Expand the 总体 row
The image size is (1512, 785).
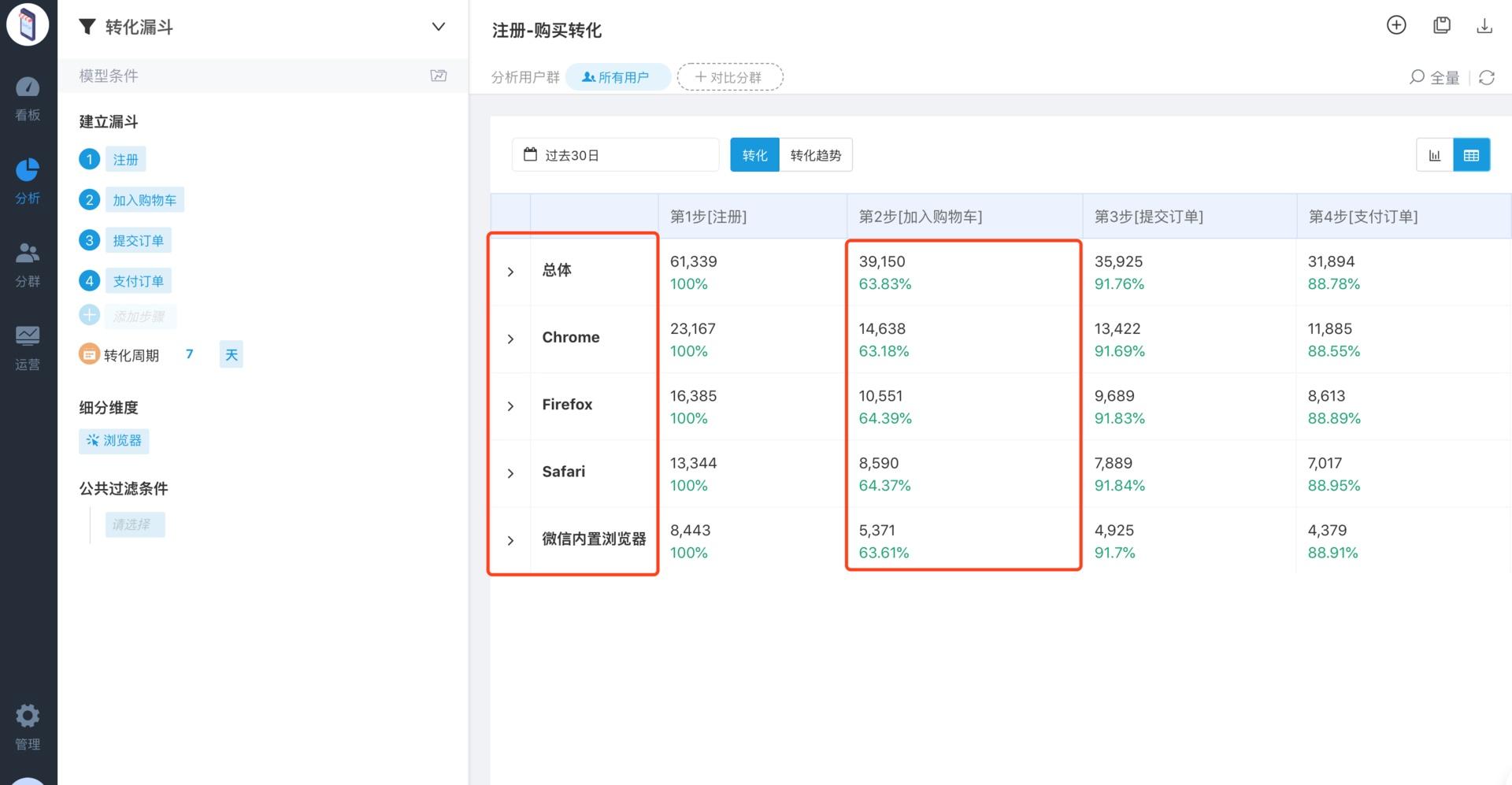(x=510, y=272)
